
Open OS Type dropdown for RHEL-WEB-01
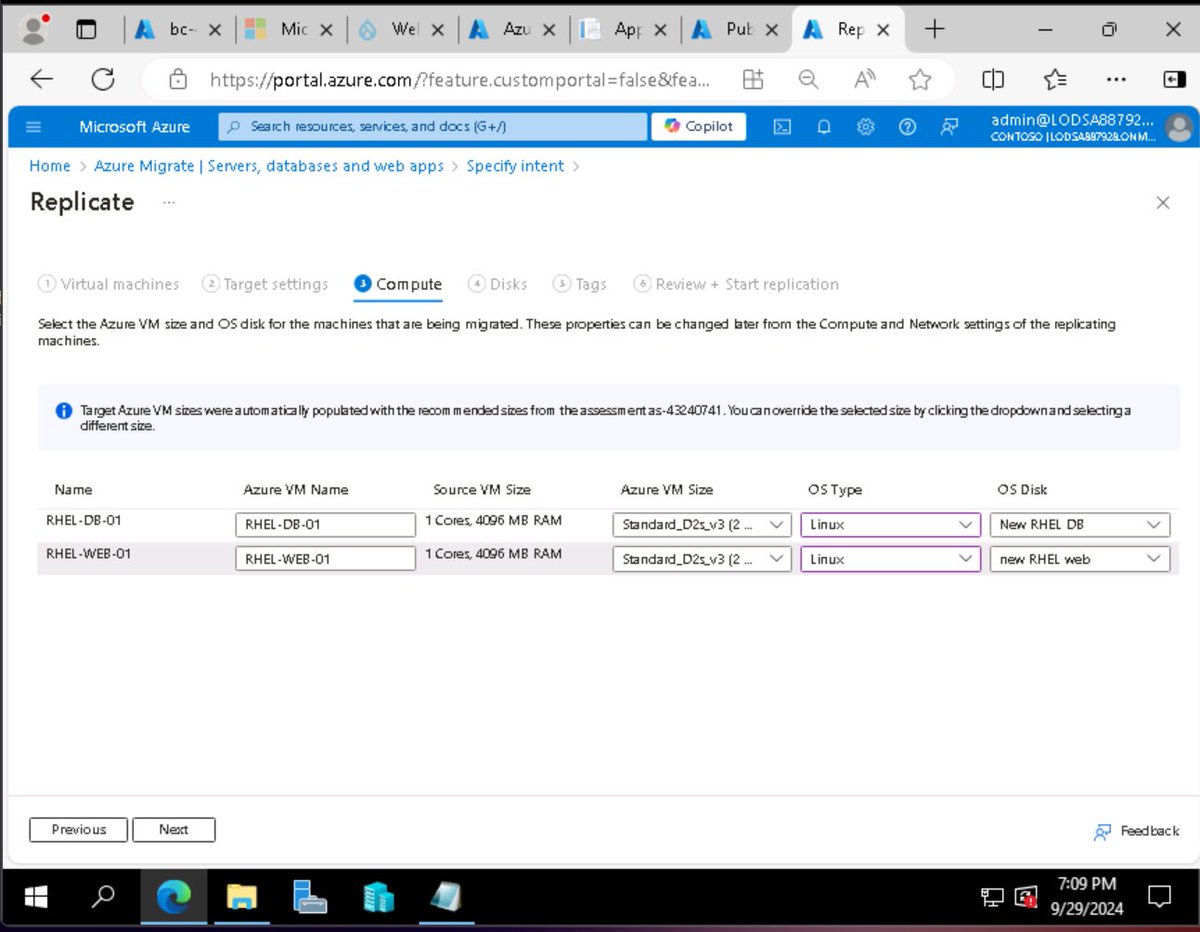pos(890,559)
